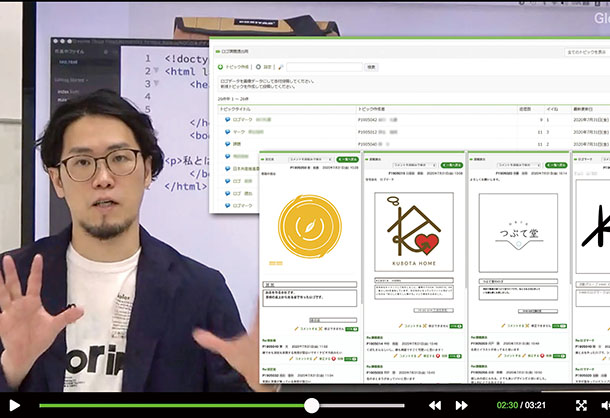This screenshot has height=418, width=610.
Task: Click the green pill button in the つぶて堂 panel header
Action: (556, 165)
